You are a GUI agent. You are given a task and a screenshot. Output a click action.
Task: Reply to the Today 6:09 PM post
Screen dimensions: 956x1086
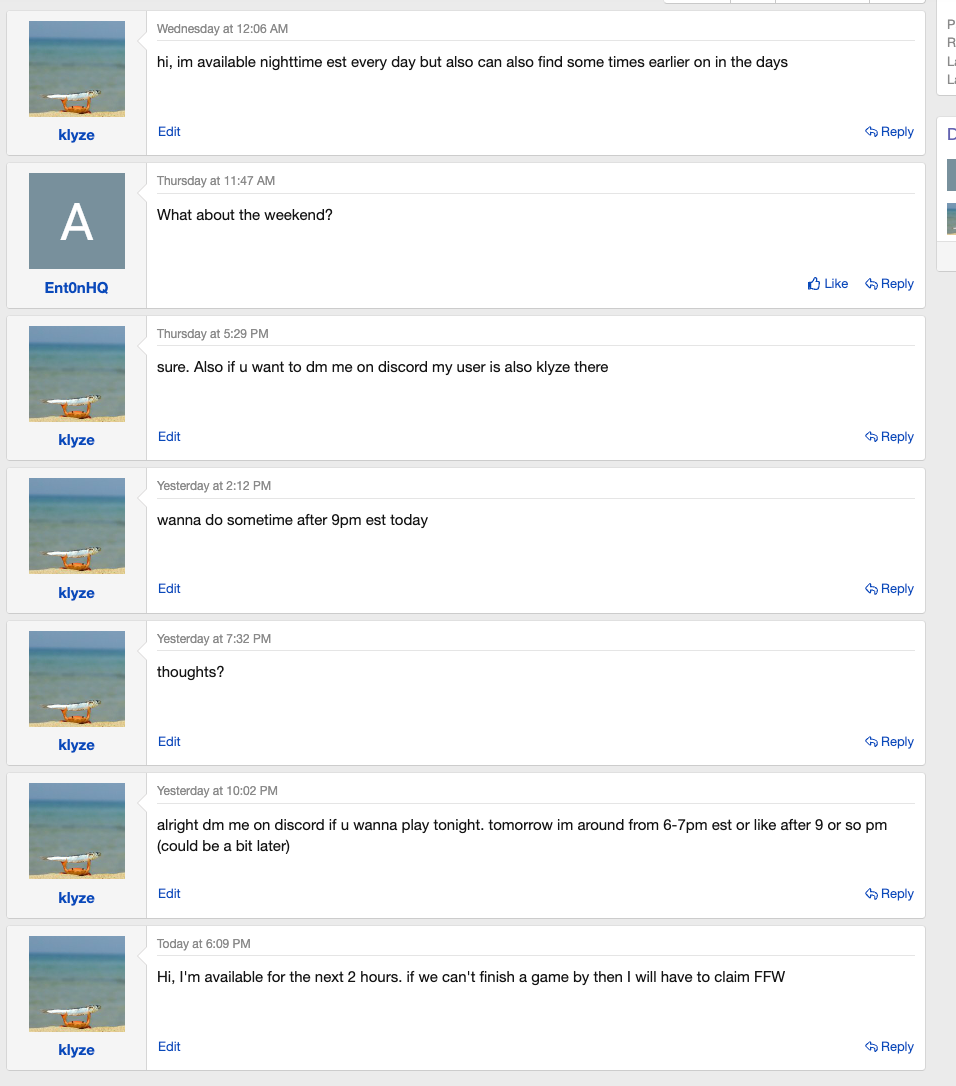889,1047
